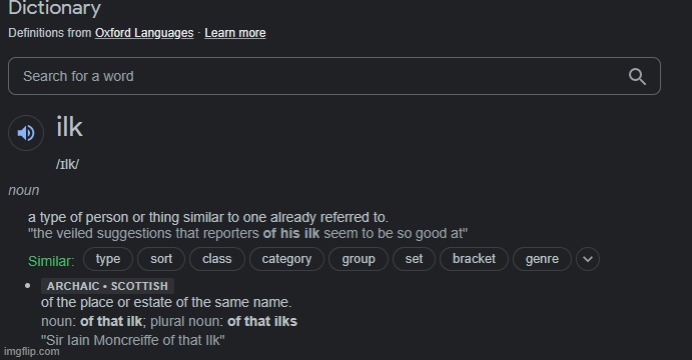The width and height of the screenshot is (692, 360).
Task: Select the 'sort' similar word chip
Action: click(x=161, y=259)
